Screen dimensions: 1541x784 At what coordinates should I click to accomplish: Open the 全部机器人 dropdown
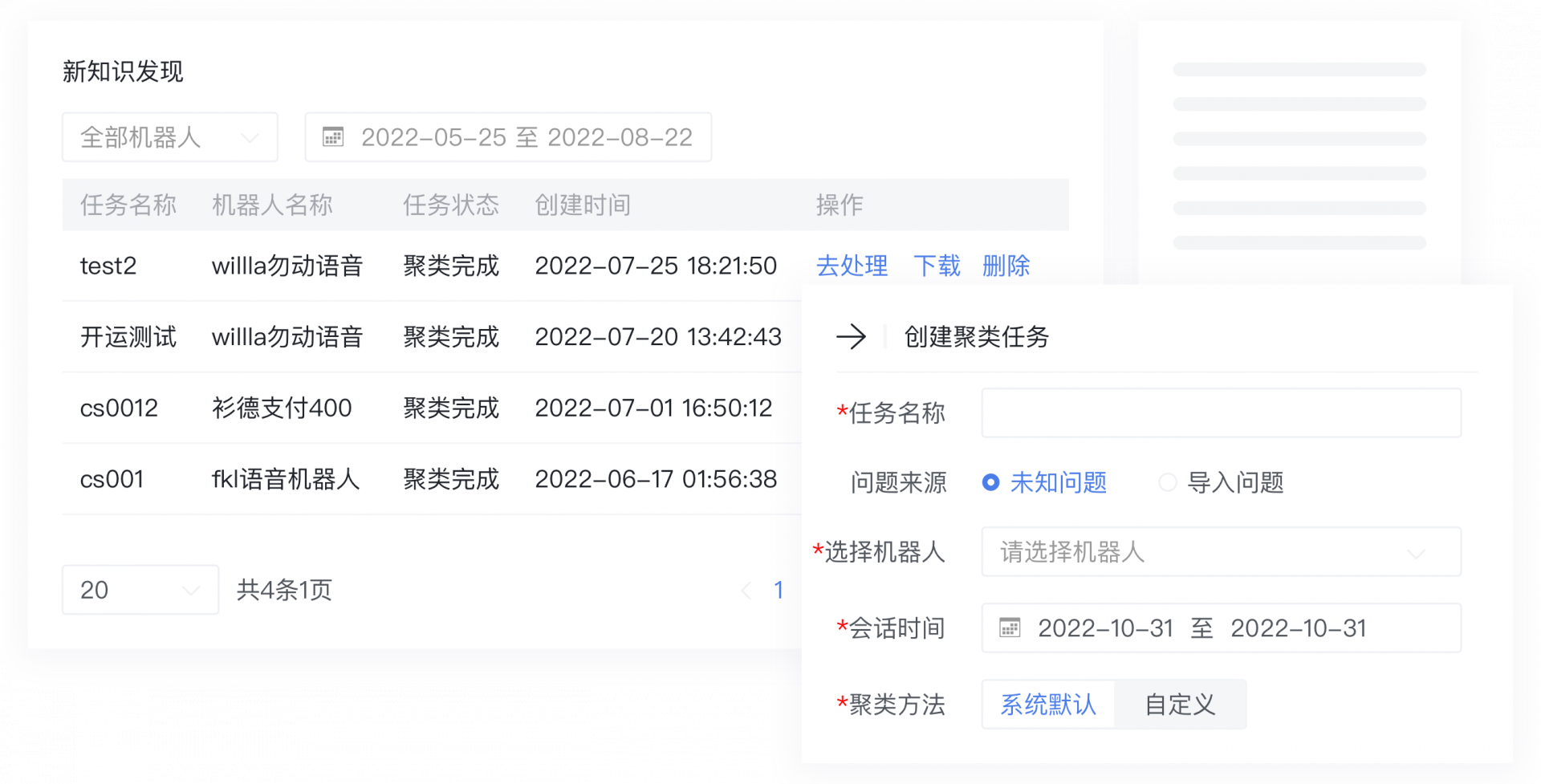[170, 137]
